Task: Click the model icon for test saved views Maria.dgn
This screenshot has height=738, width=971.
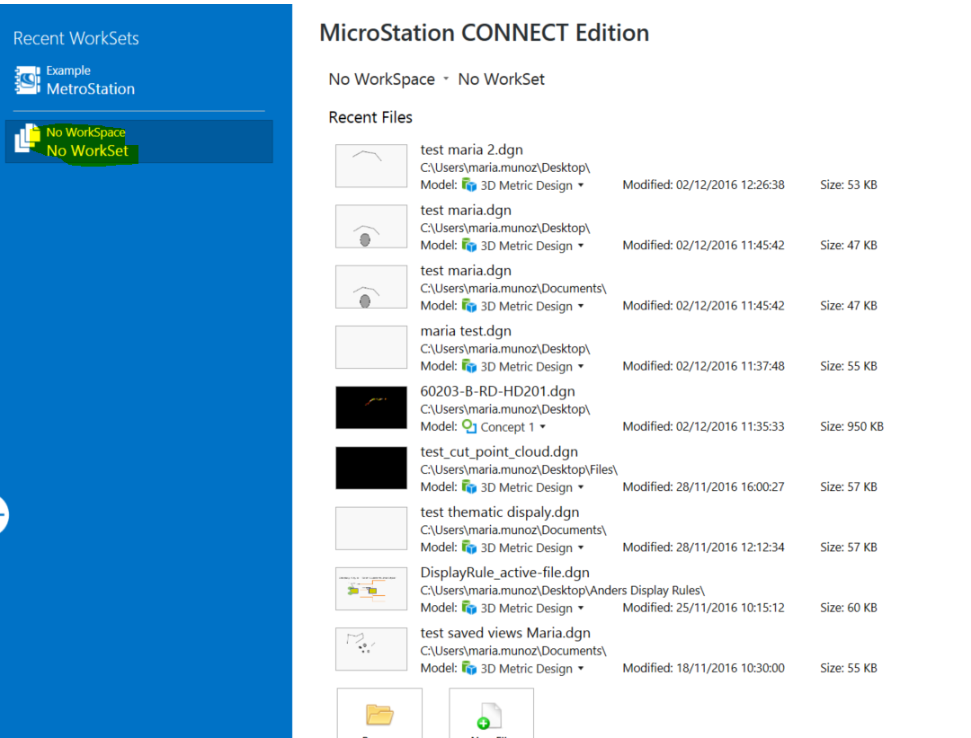Action: (469, 668)
